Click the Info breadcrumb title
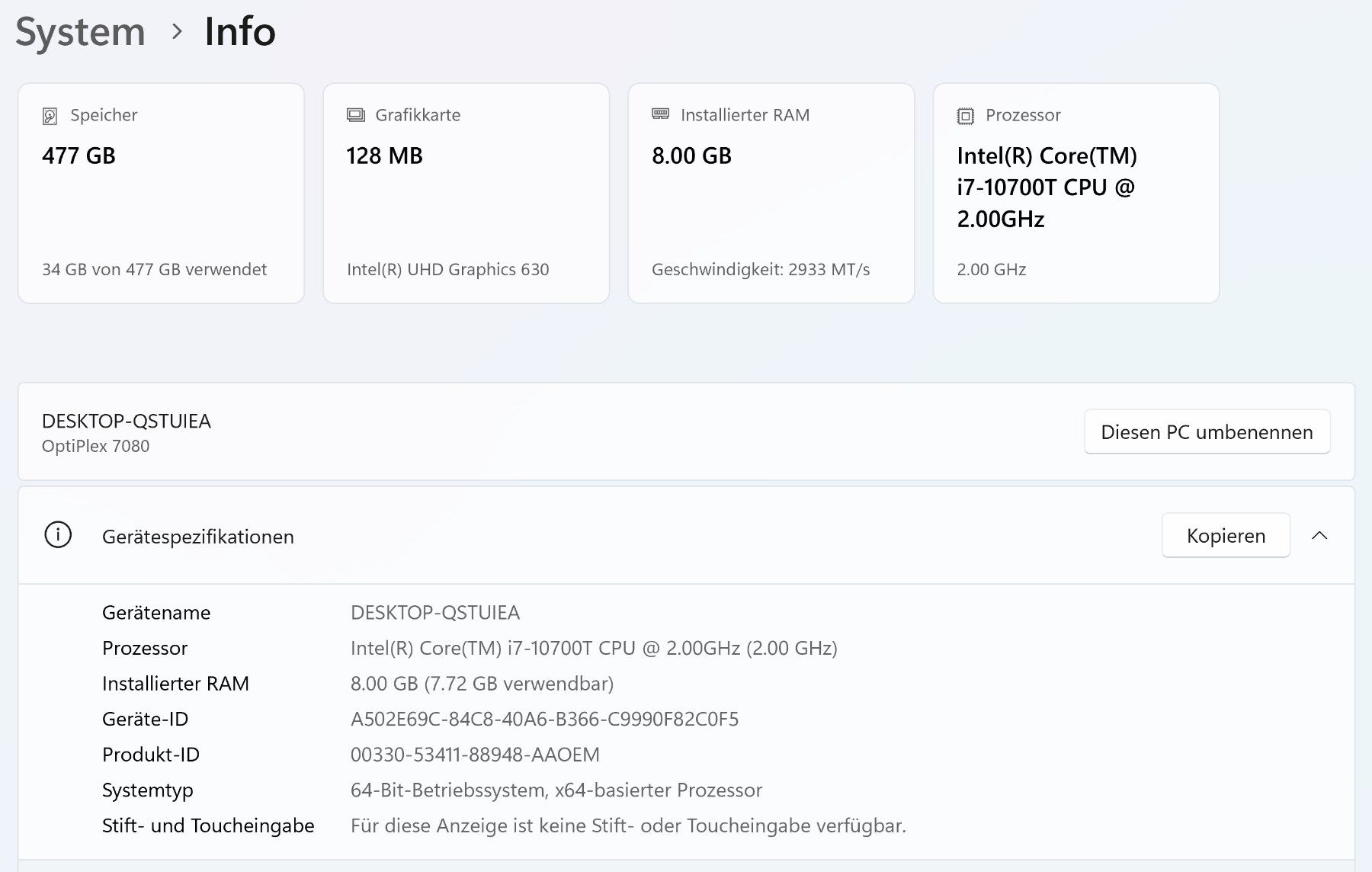Image resolution: width=1372 pixels, height=872 pixels. (239, 31)
